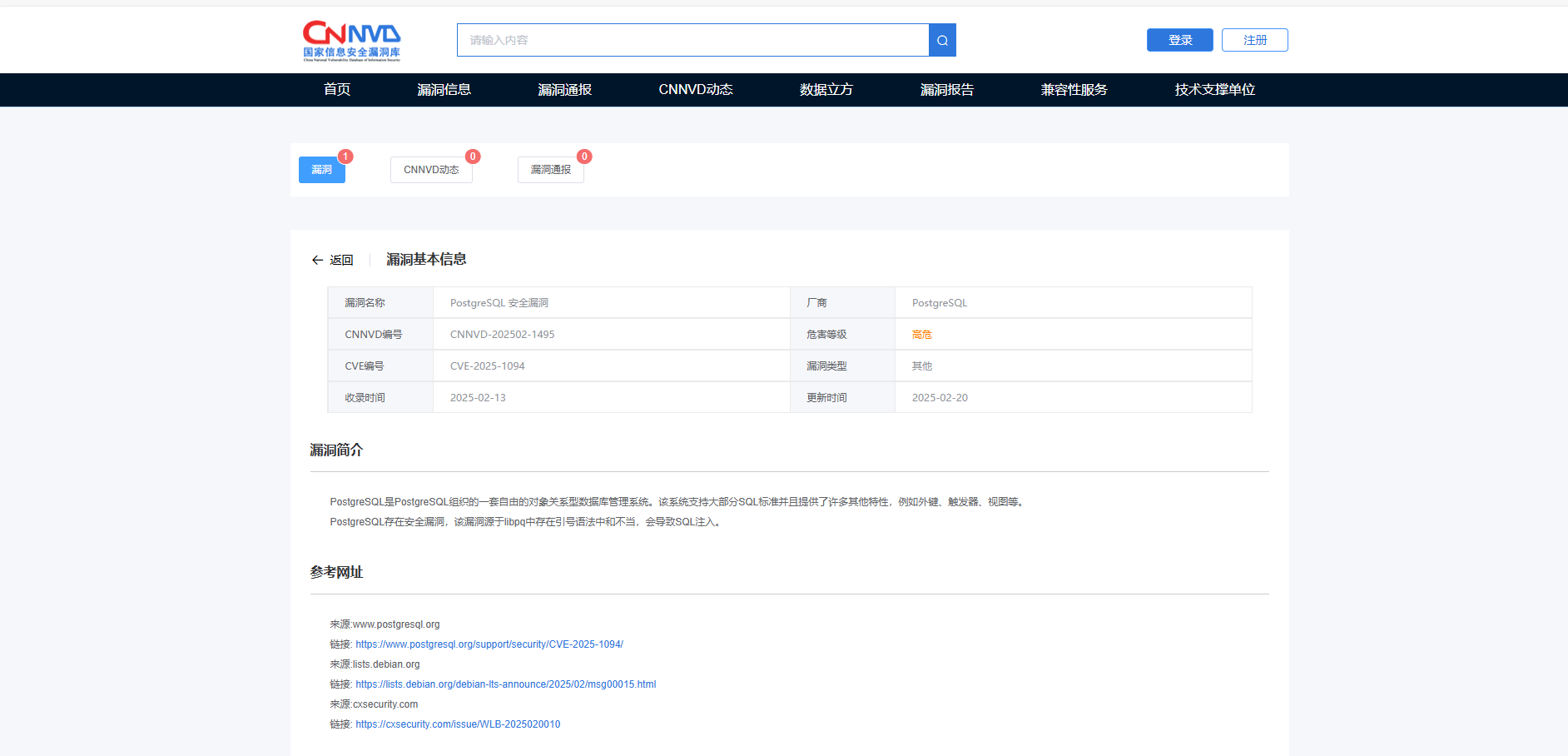Image resolution: width=1568 pixels, height=756 pixels.
Task: Click the 漏洞类型 label cell
Action: [842, 366]
